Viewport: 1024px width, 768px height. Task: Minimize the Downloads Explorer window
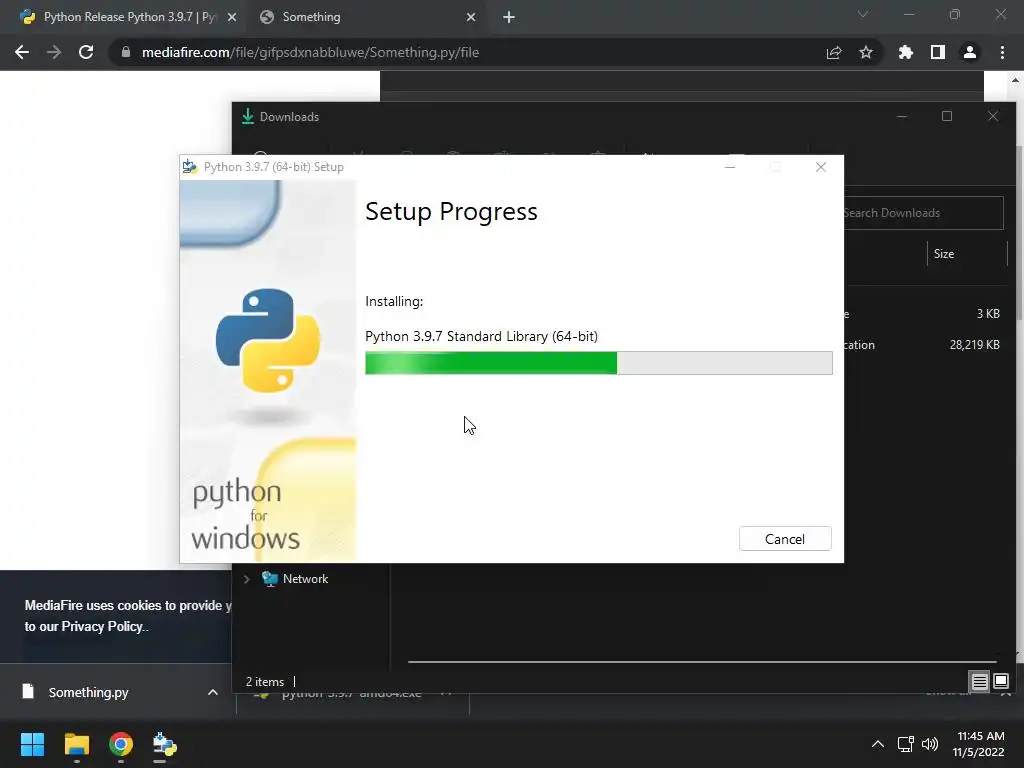902,116
